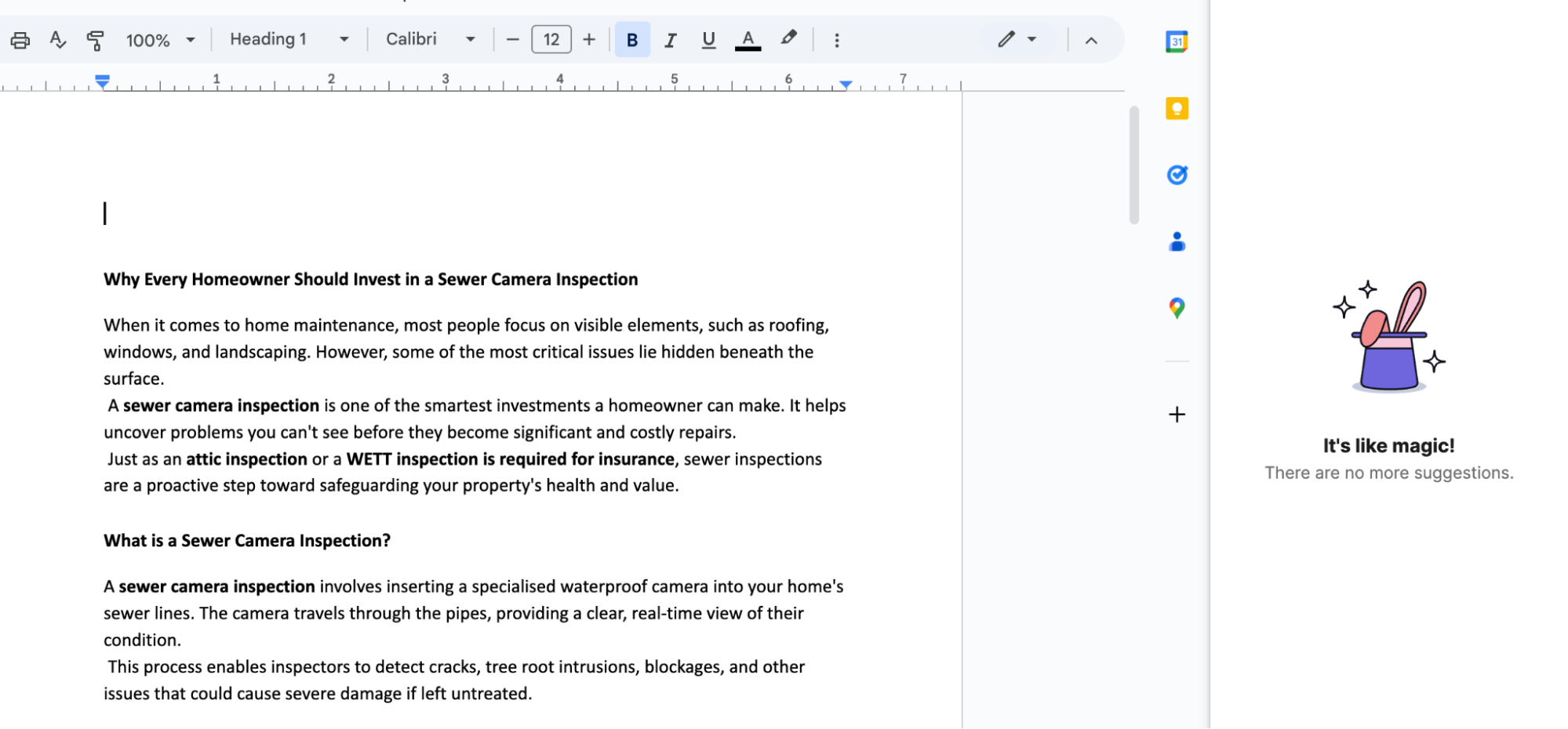This screenshot has width=1568, height=729.
Task: Click the Get add-ons plus icon
Action: (1177, 415)
